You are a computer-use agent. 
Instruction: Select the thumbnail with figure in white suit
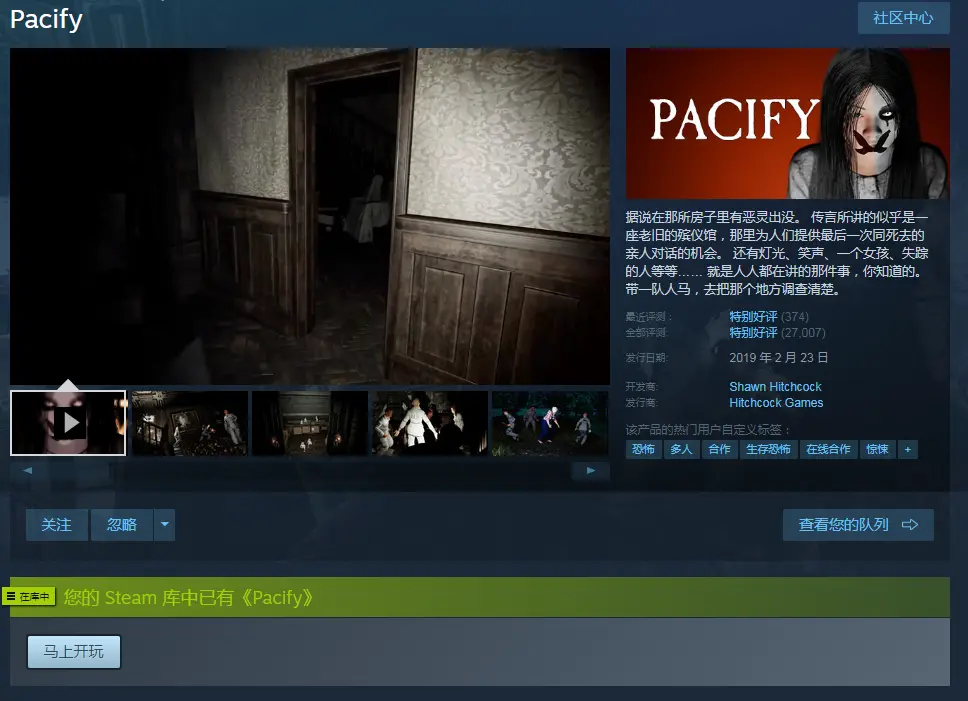tap(430, 423)
